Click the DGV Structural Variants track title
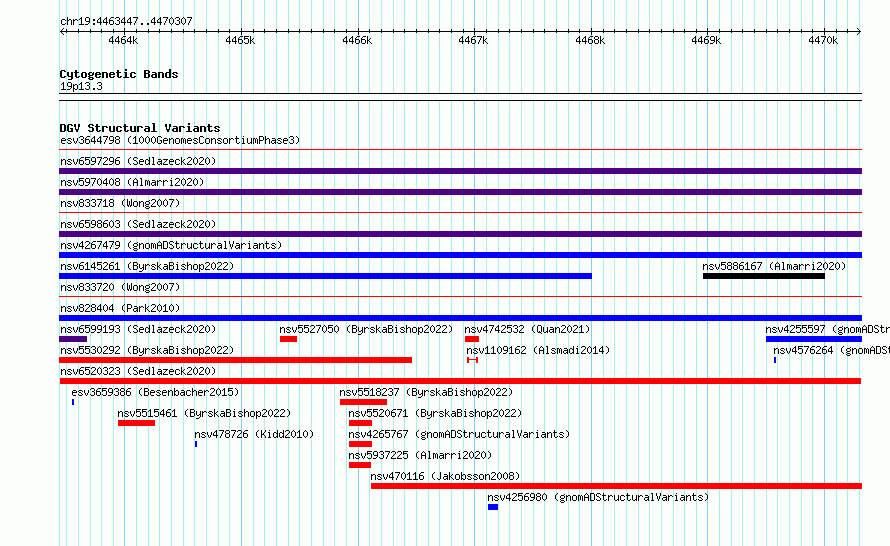 pos(140,128)
